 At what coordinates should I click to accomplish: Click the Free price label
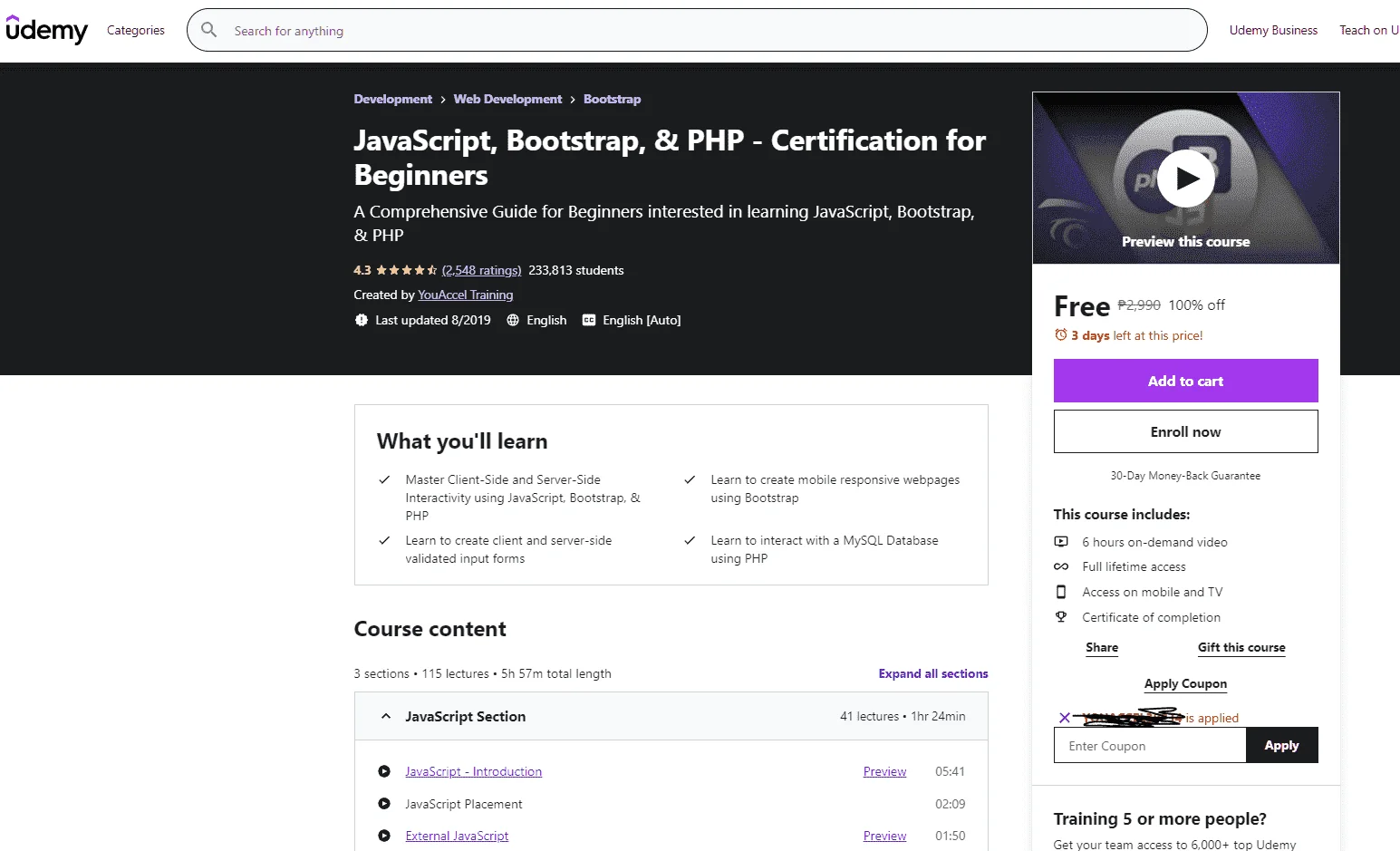(1082, 306)
